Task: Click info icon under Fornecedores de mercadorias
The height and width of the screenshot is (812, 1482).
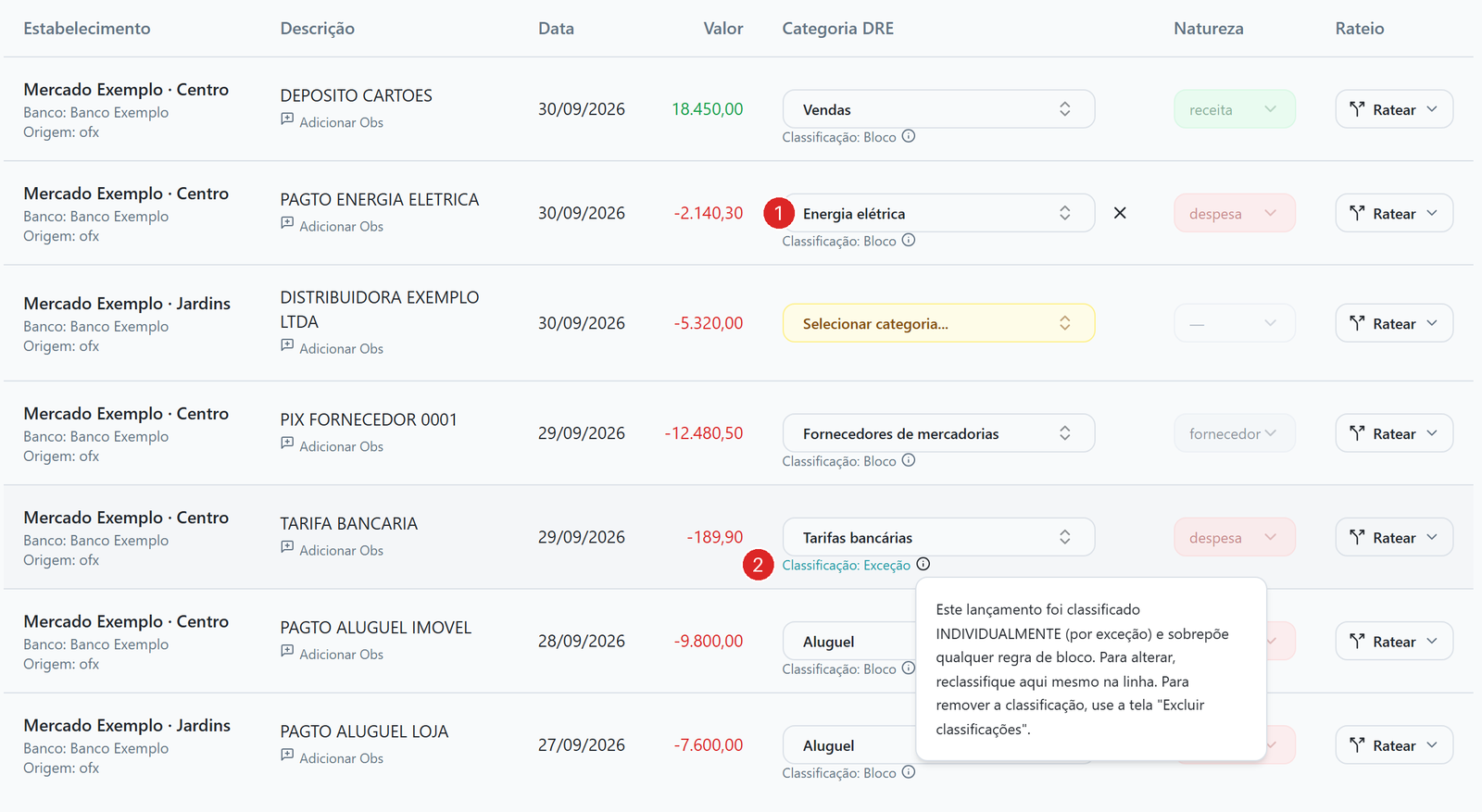Action: tap(909, 460)
